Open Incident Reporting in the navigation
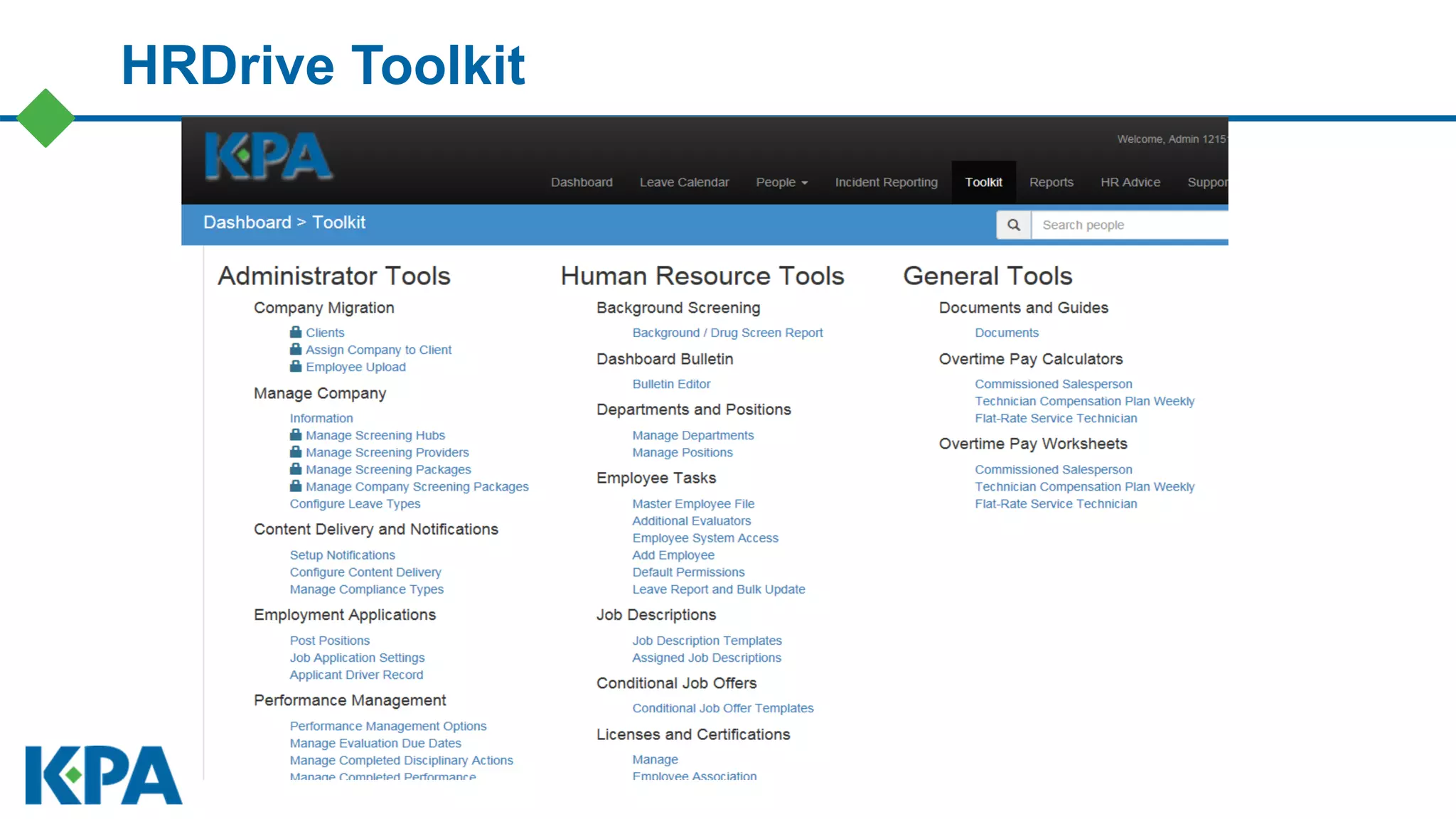The height and width of the screenshot is (819, 1456). tap(886, 182)
